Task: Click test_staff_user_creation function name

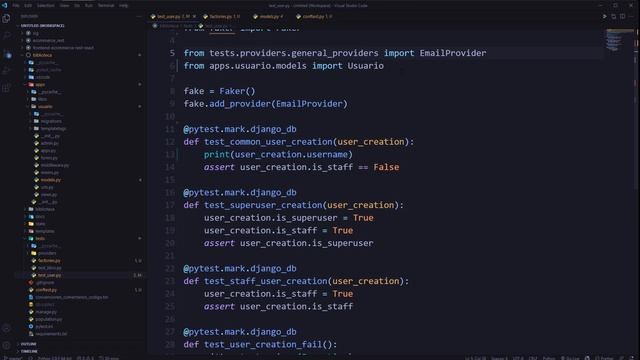Action: tap(266, 281)
